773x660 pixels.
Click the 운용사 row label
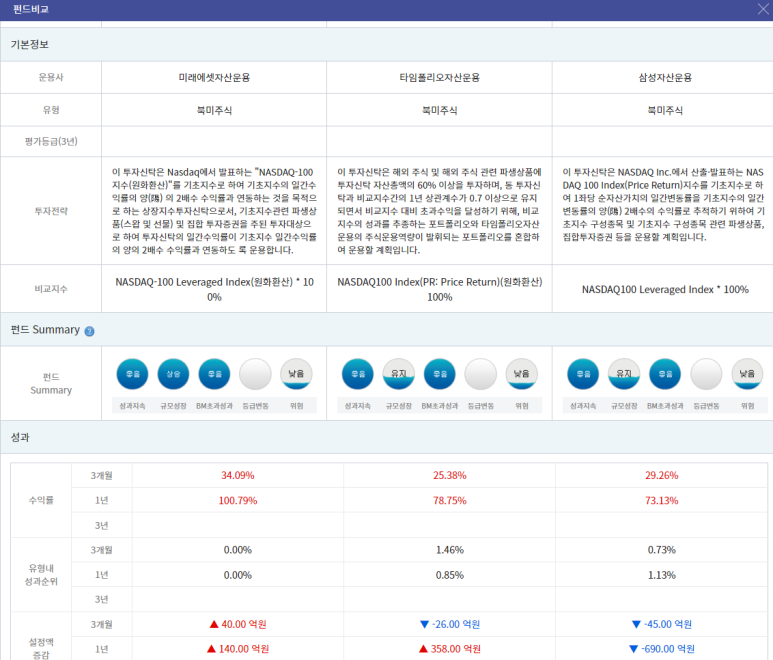click(51, 77)
